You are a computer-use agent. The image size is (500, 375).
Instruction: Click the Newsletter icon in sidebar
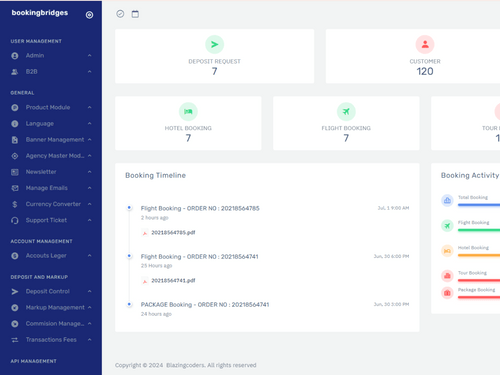pos(15,172)
